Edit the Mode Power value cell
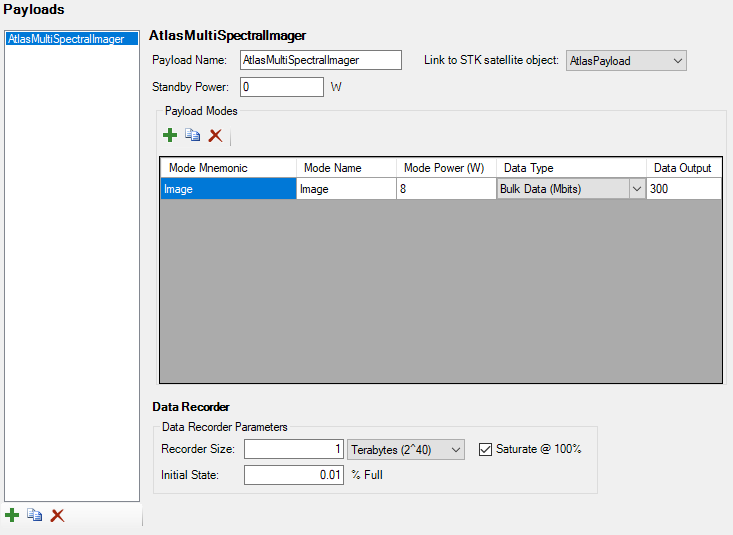This screenshot has height=535, width=733. (x=445, y=189)
